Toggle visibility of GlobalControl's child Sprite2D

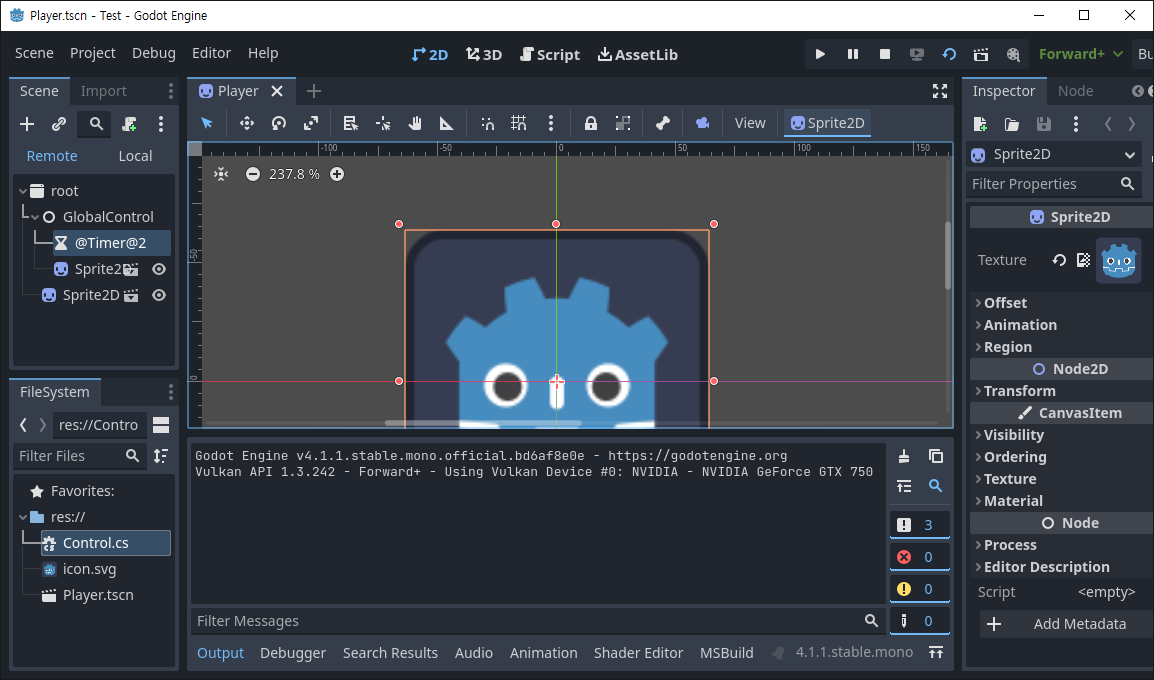(158, 269)
